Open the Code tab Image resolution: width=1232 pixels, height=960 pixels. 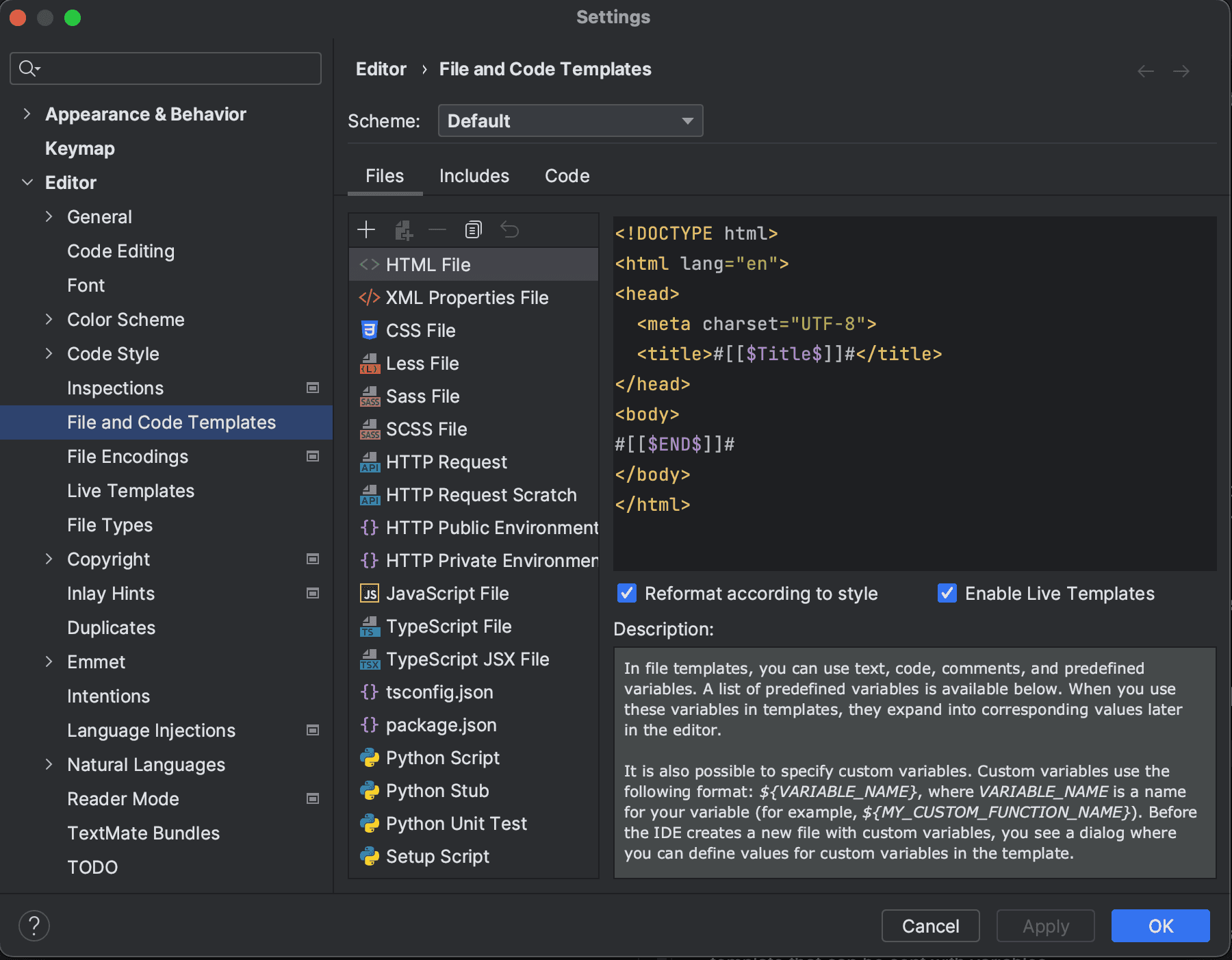click(567, 176)
